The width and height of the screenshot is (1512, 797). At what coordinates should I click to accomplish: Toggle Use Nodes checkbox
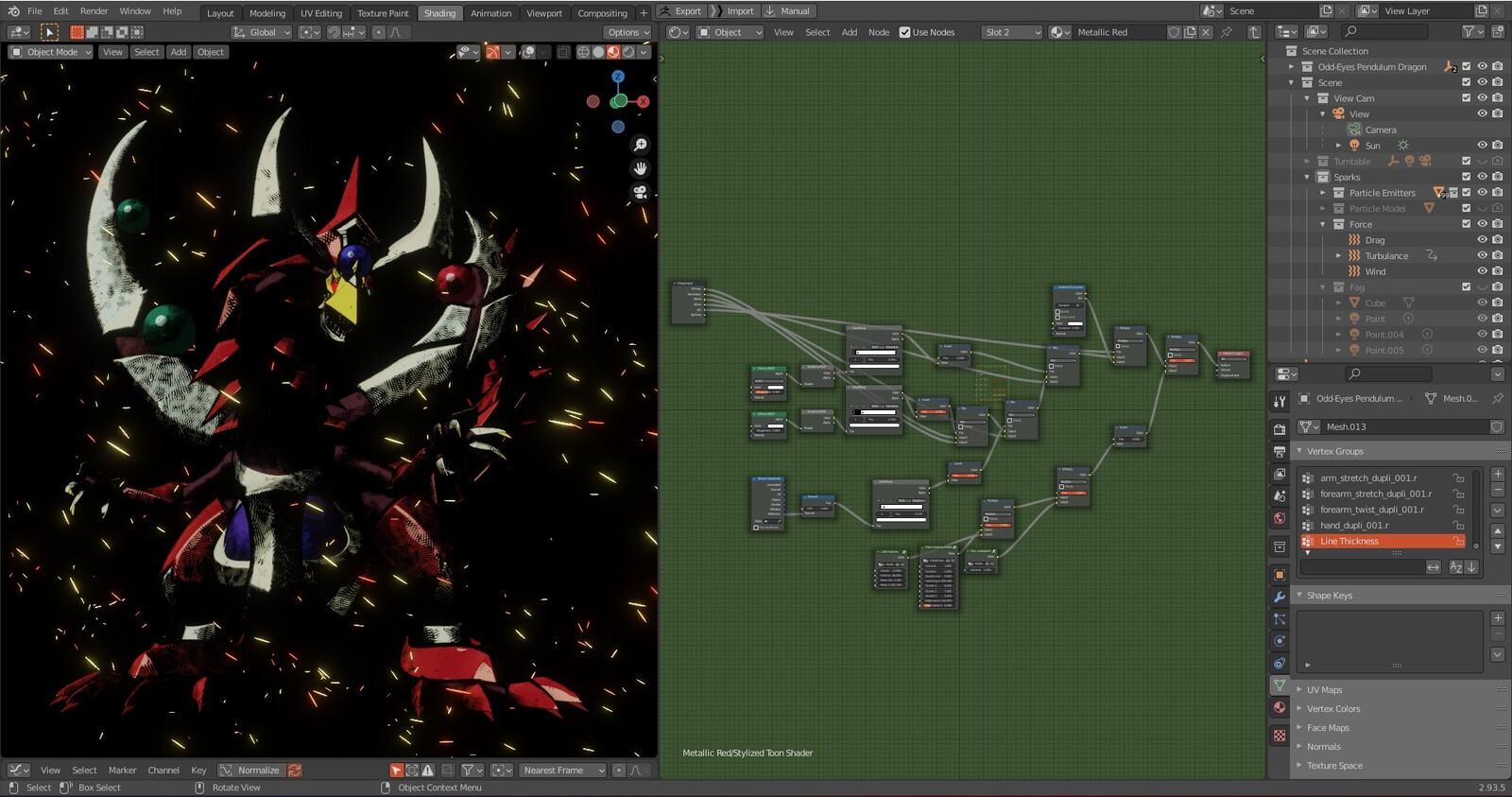point(904,32)
